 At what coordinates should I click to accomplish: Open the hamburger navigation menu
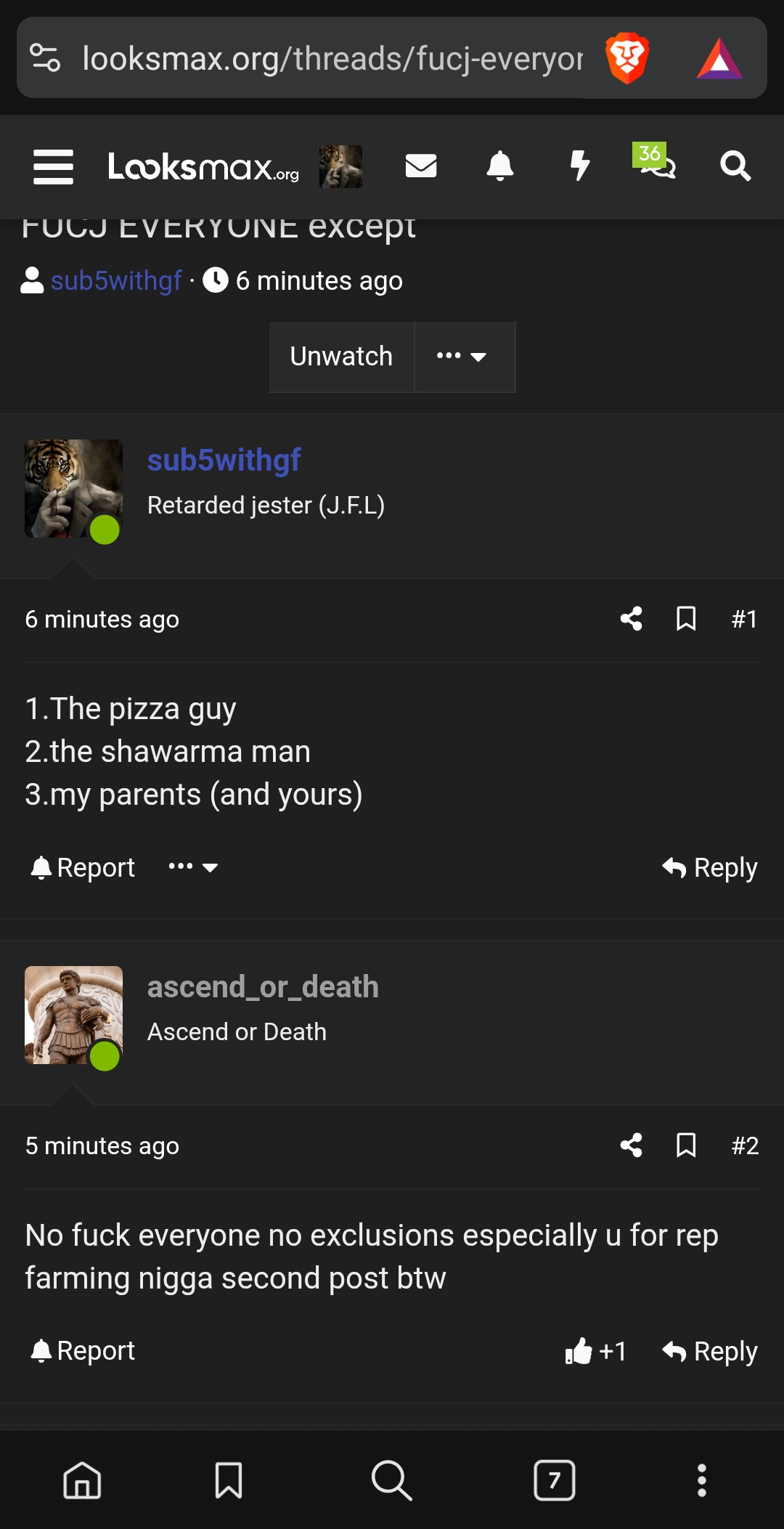pos(52,166)
